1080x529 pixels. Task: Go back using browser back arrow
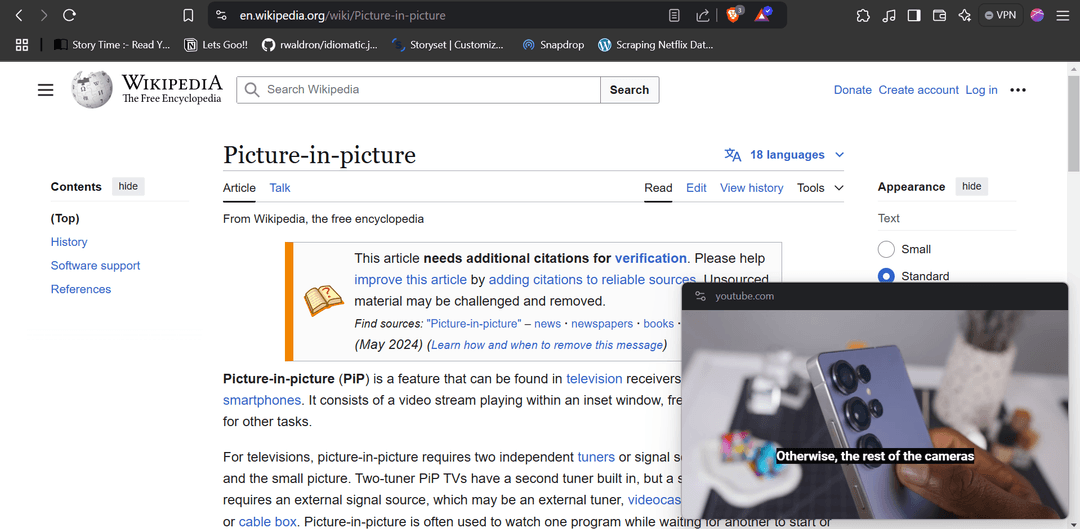coord(19,15)
